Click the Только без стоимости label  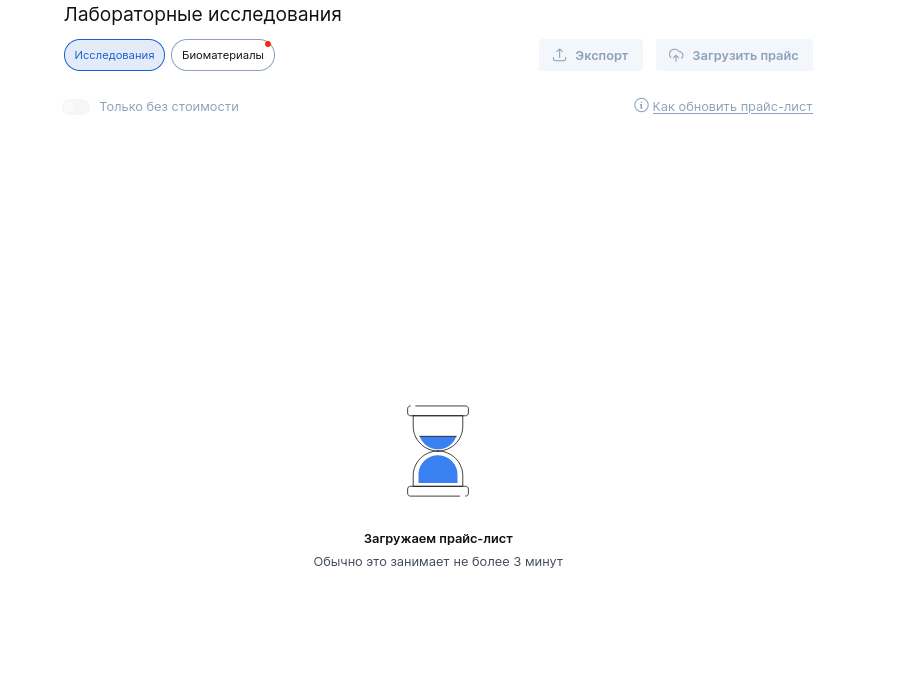(x=169, y=107)
